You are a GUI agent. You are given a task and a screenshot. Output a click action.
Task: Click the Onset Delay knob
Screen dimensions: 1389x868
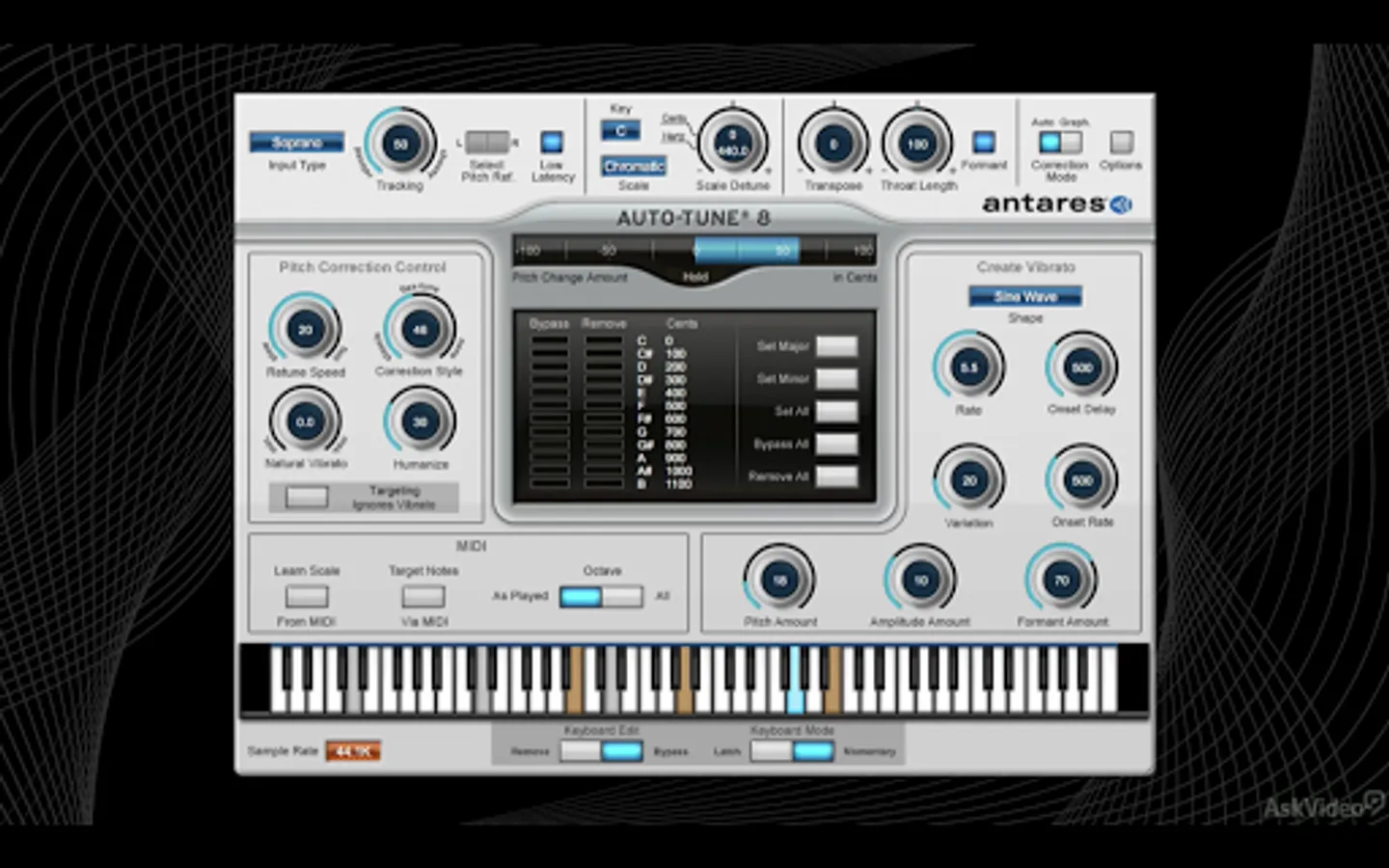click(x=1081, y=367)
